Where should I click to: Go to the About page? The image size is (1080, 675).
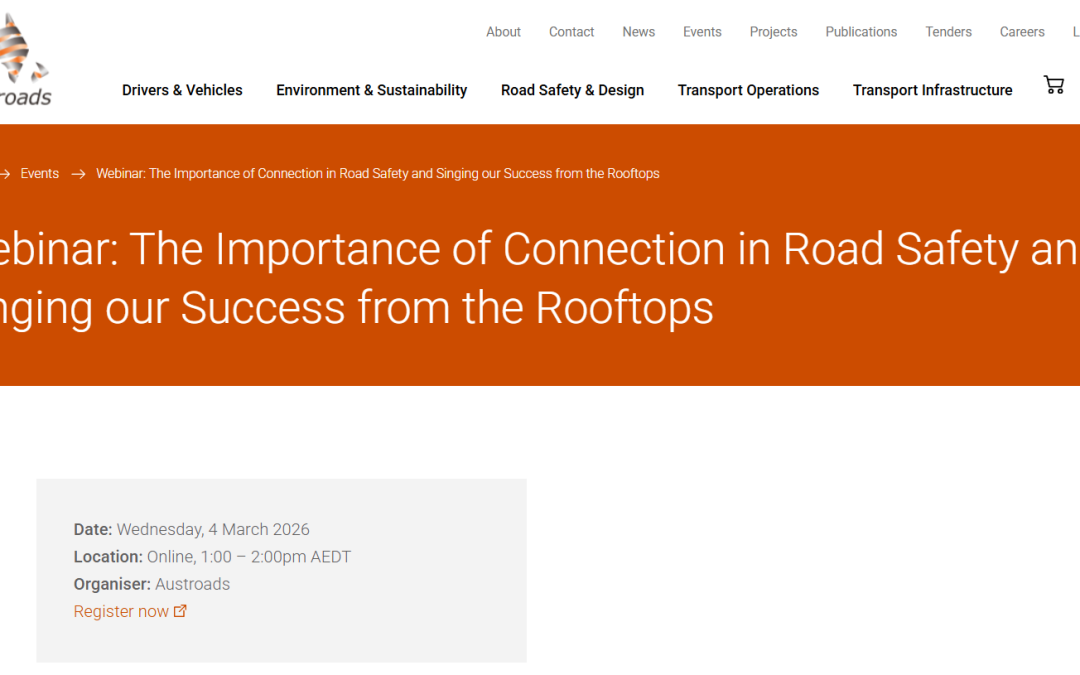pyautogui.click(x=503, y=31)
